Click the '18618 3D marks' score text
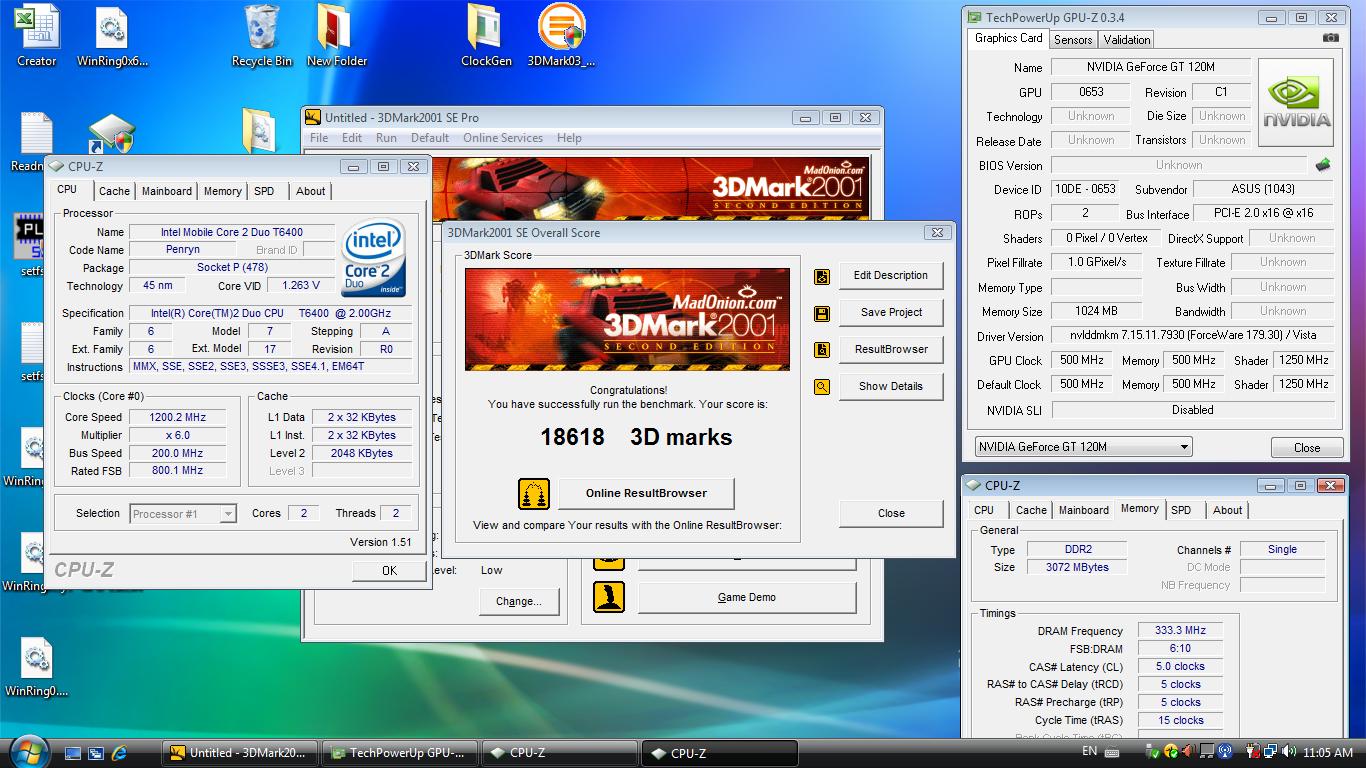The height and width of the screenshot is (768, 1366). [636, 437]
